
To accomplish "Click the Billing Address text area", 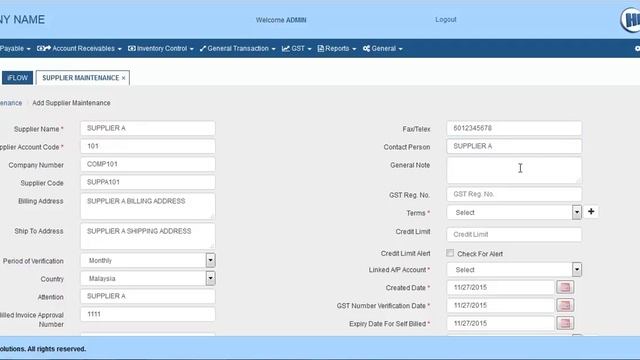I will [x=148, y=206].
